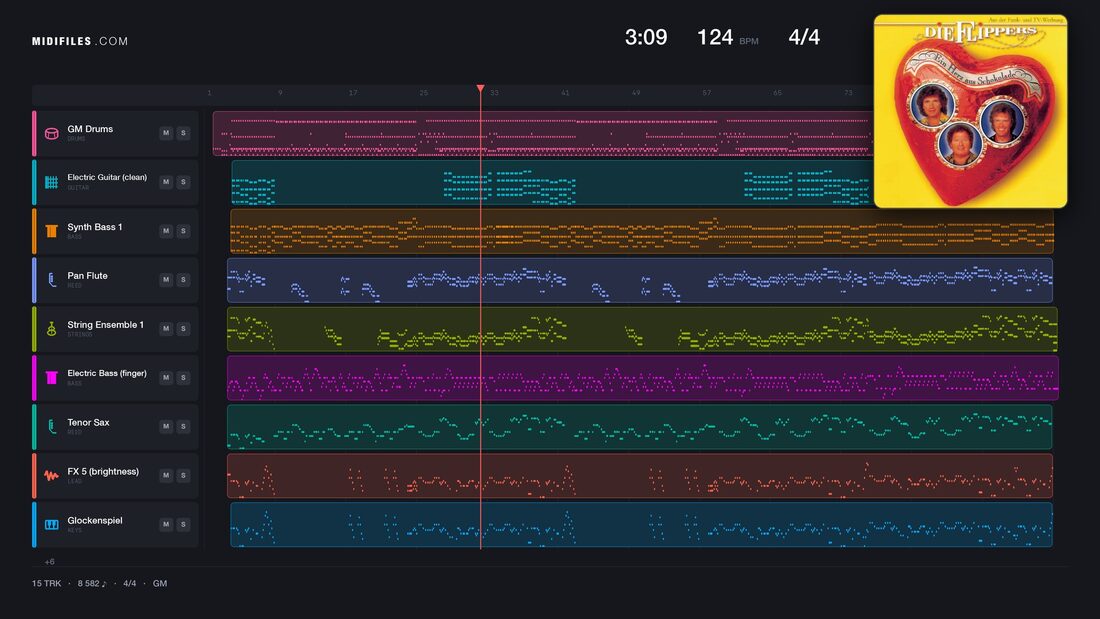1100x619 pixels.
Task: Click bar 57 on the timeline ruler
Action: tap(706, 93)
